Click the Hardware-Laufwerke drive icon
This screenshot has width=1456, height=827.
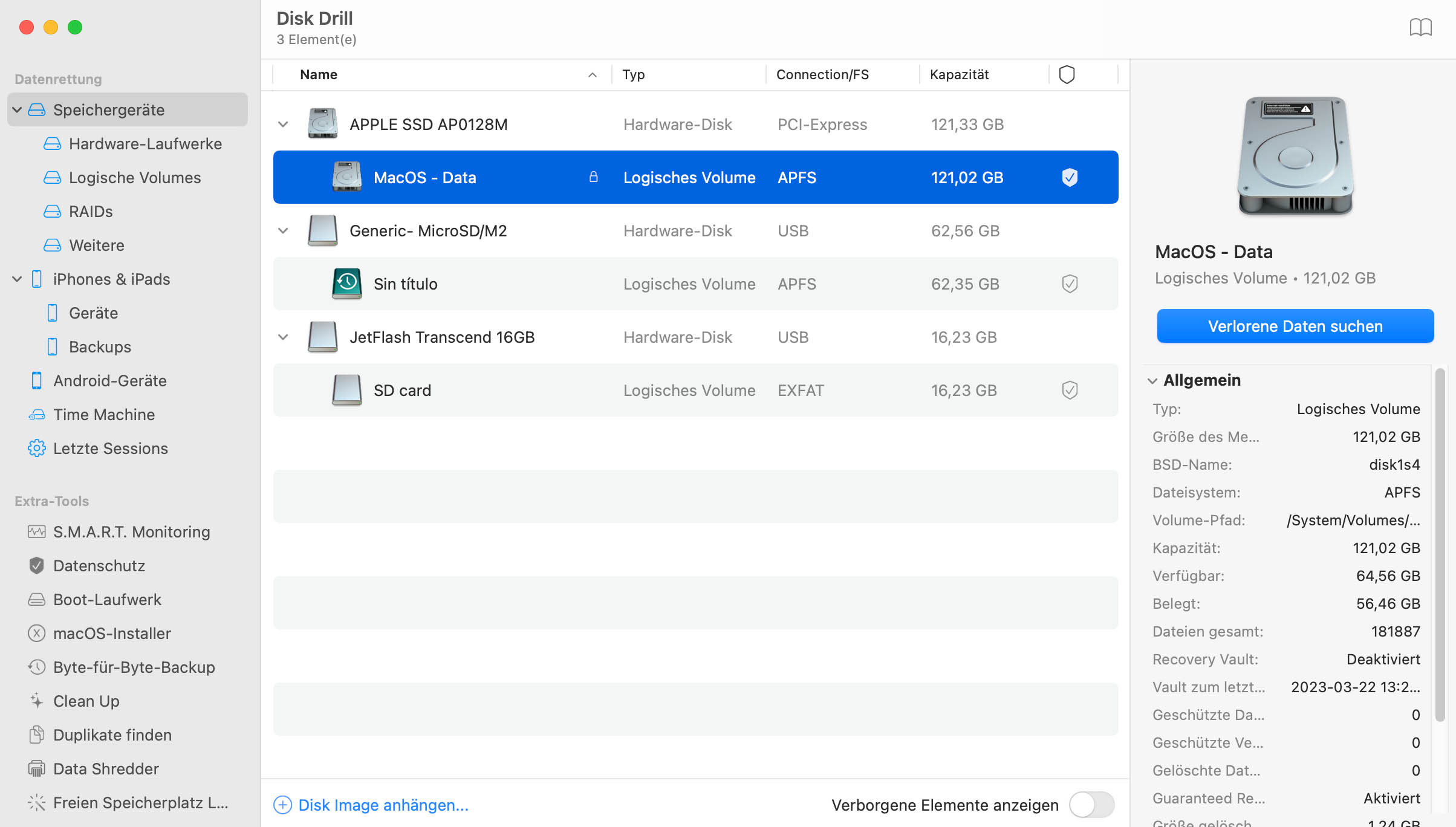click(x=53, y=144)
